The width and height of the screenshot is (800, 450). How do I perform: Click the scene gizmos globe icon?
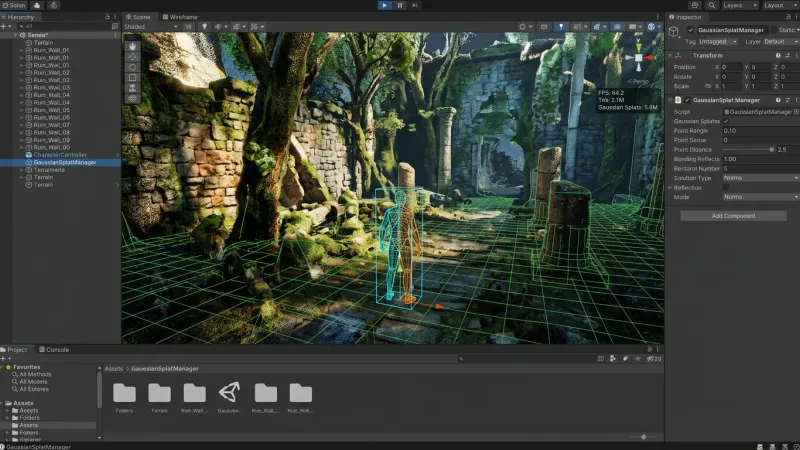pyautogui.click(x=652, y=27)
